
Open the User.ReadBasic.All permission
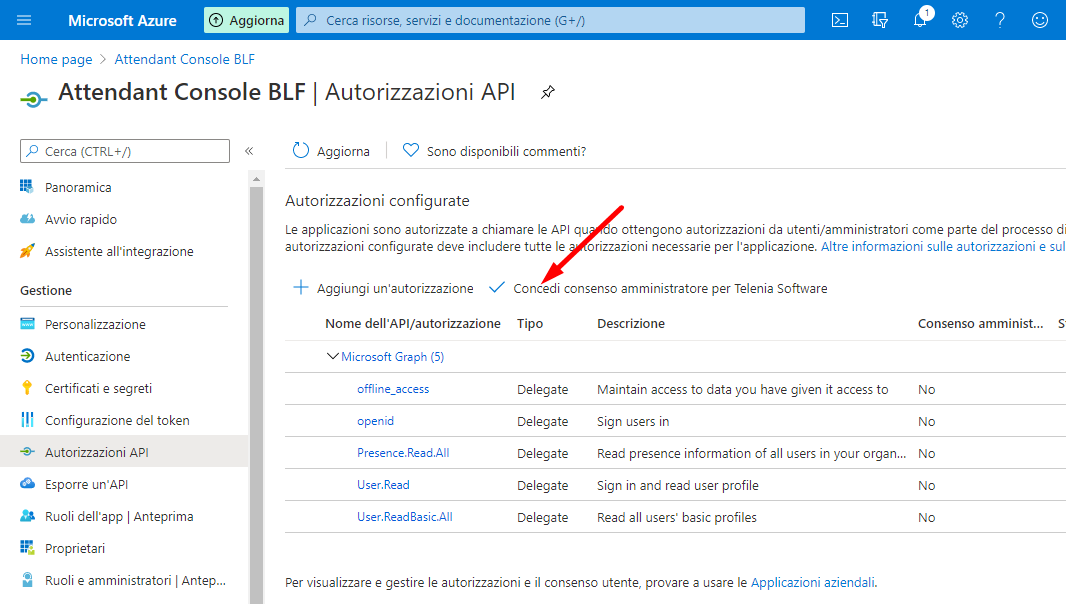tap(405, 516)
